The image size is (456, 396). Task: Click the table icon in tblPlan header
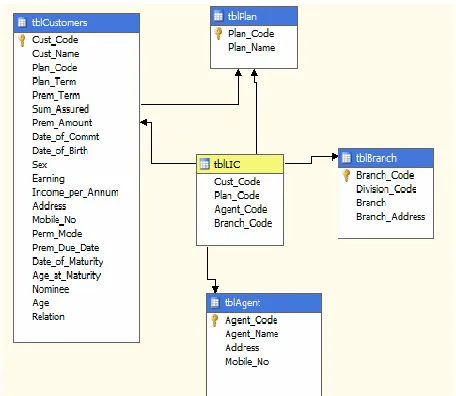pos(218,16)
